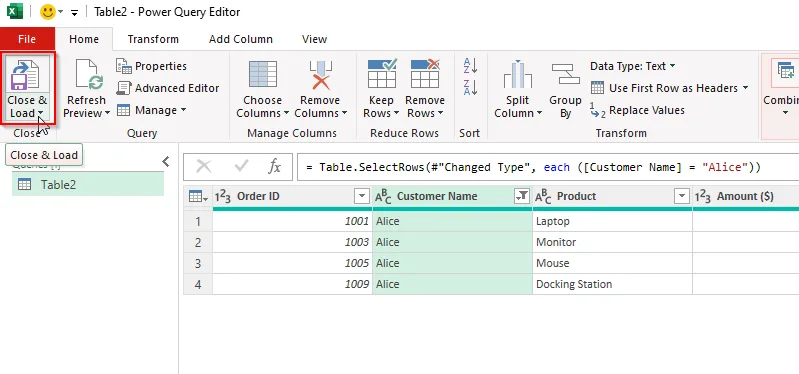Open the File tab
799x374 pixels.
27,39
